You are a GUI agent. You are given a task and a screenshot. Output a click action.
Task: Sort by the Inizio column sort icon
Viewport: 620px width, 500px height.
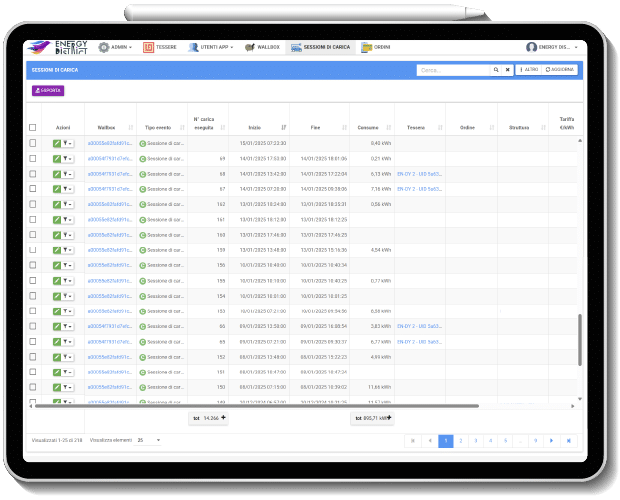tap(284, 127)
